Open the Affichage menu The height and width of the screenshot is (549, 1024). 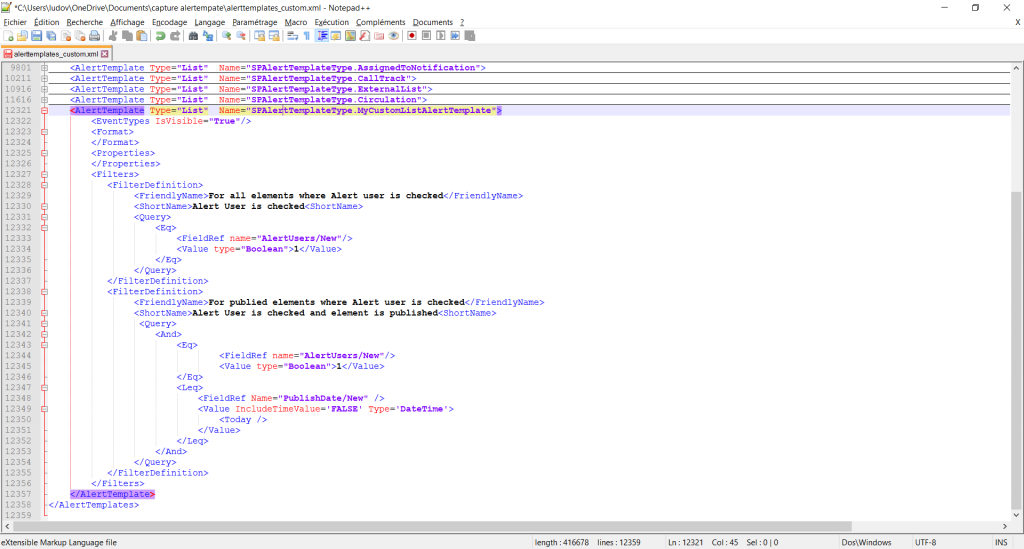(x=127, y=22)
